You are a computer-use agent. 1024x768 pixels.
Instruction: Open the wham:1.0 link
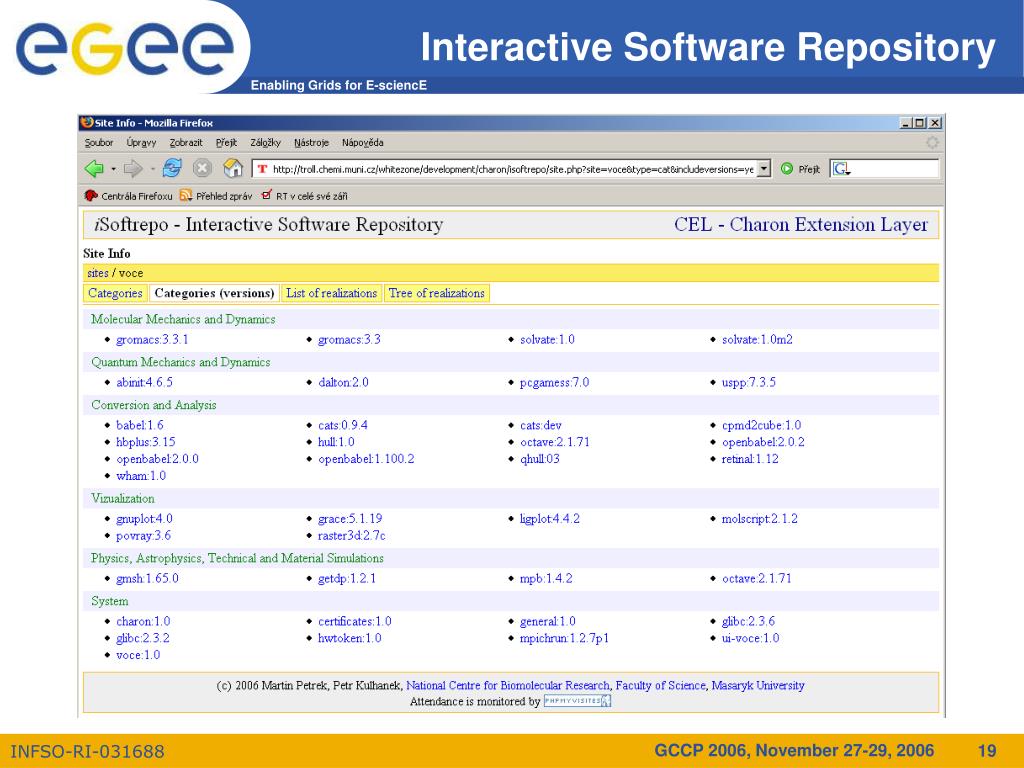[141, 476]
